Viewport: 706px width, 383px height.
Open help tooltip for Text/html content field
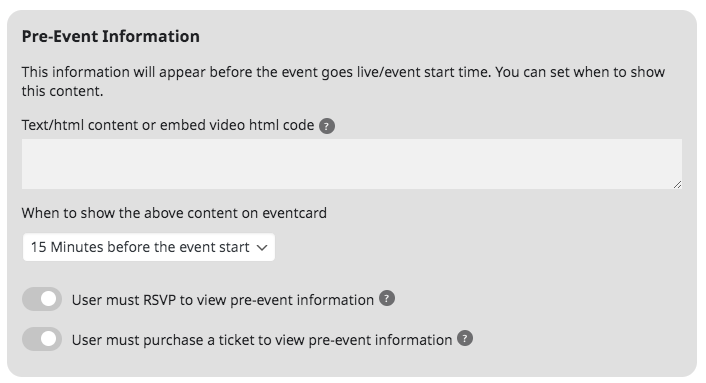pyautogui.click(x=326, y=126)
